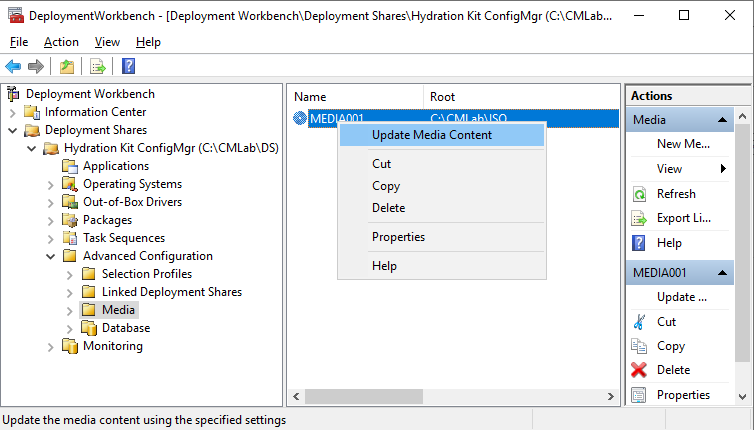Viewport: 754px width, 430px height.
Task: Click the Advanced Configuration folder icon
Action: coord(70,256)
